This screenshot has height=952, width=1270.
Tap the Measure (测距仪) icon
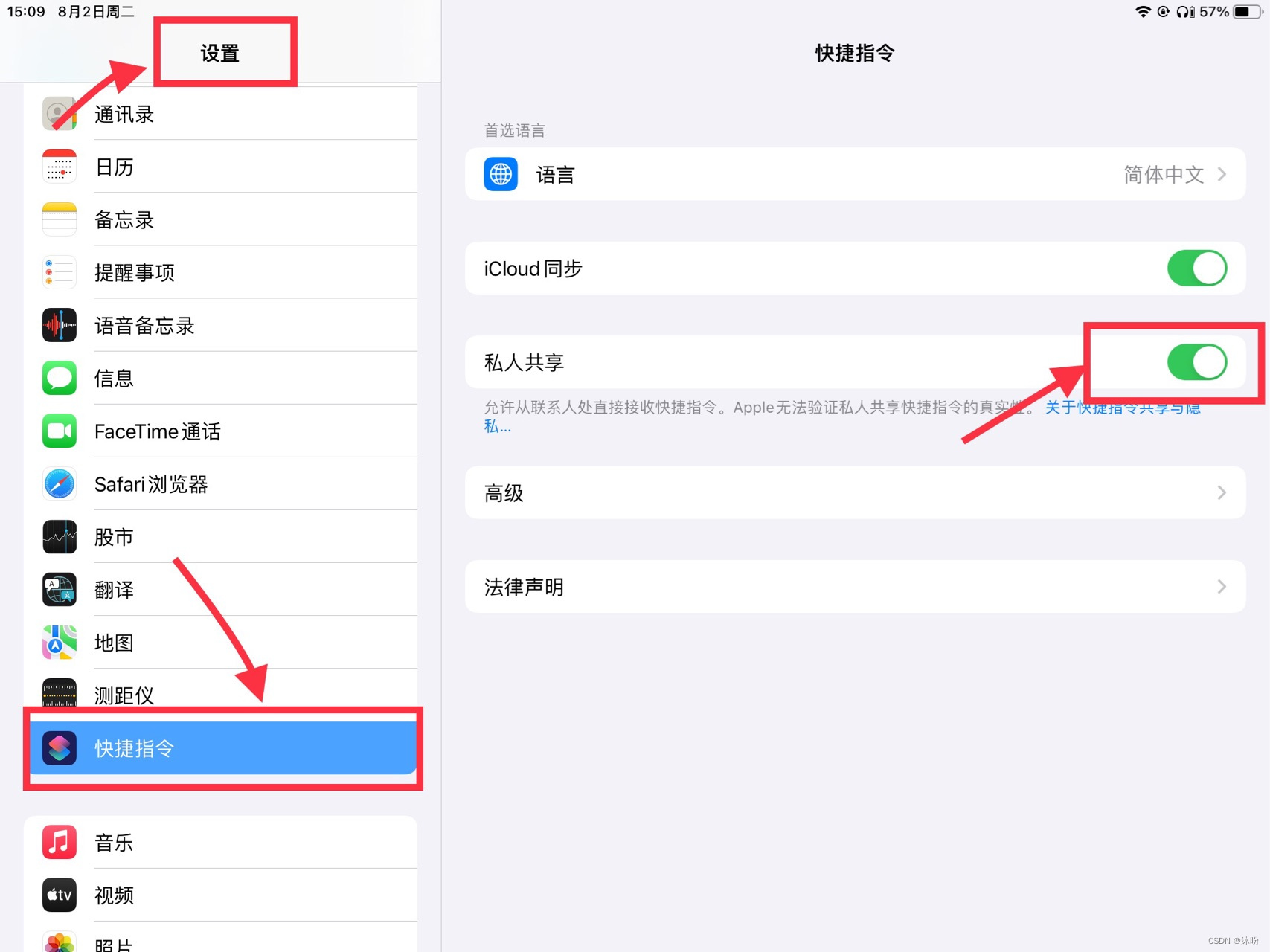pos(60,692)
